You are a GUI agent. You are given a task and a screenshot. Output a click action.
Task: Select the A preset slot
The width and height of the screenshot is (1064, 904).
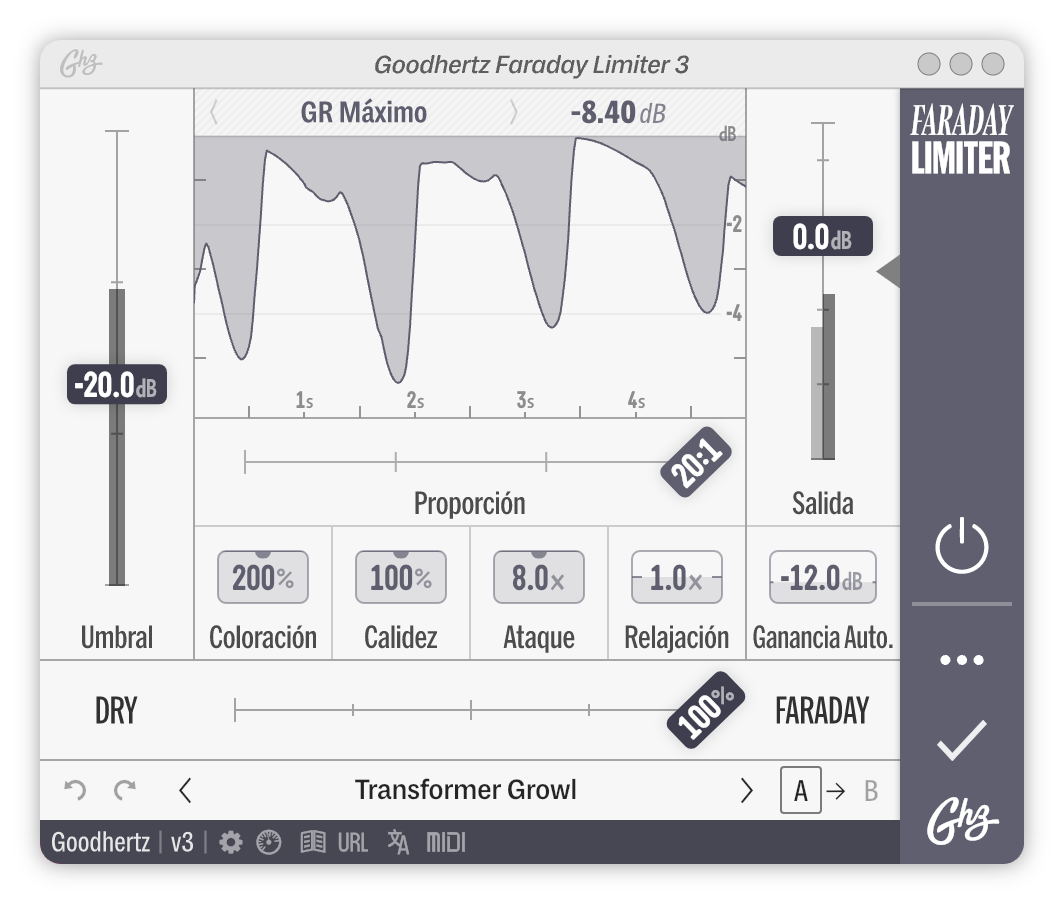pyautogui.click(x=801, y=790)
